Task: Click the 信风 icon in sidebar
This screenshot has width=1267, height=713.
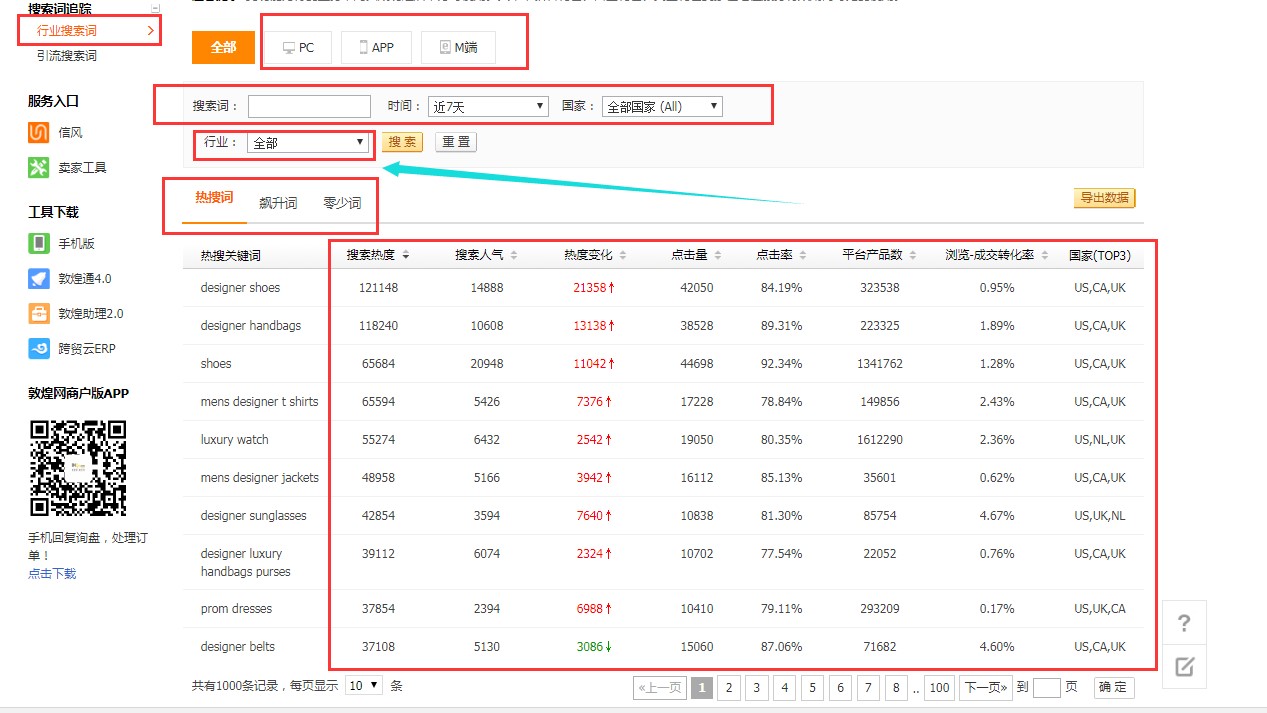Action: tap(39, 132)
